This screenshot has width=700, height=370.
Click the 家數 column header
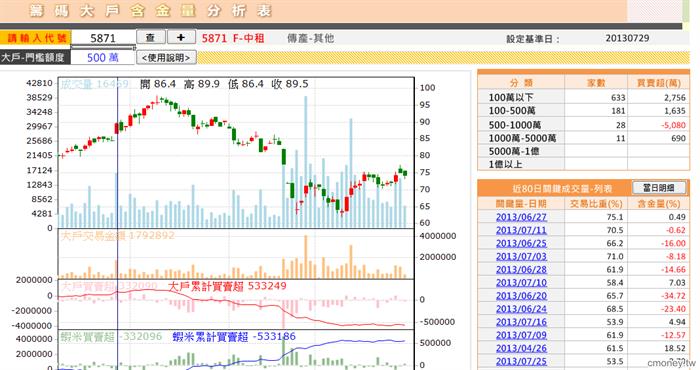(596, 83)
